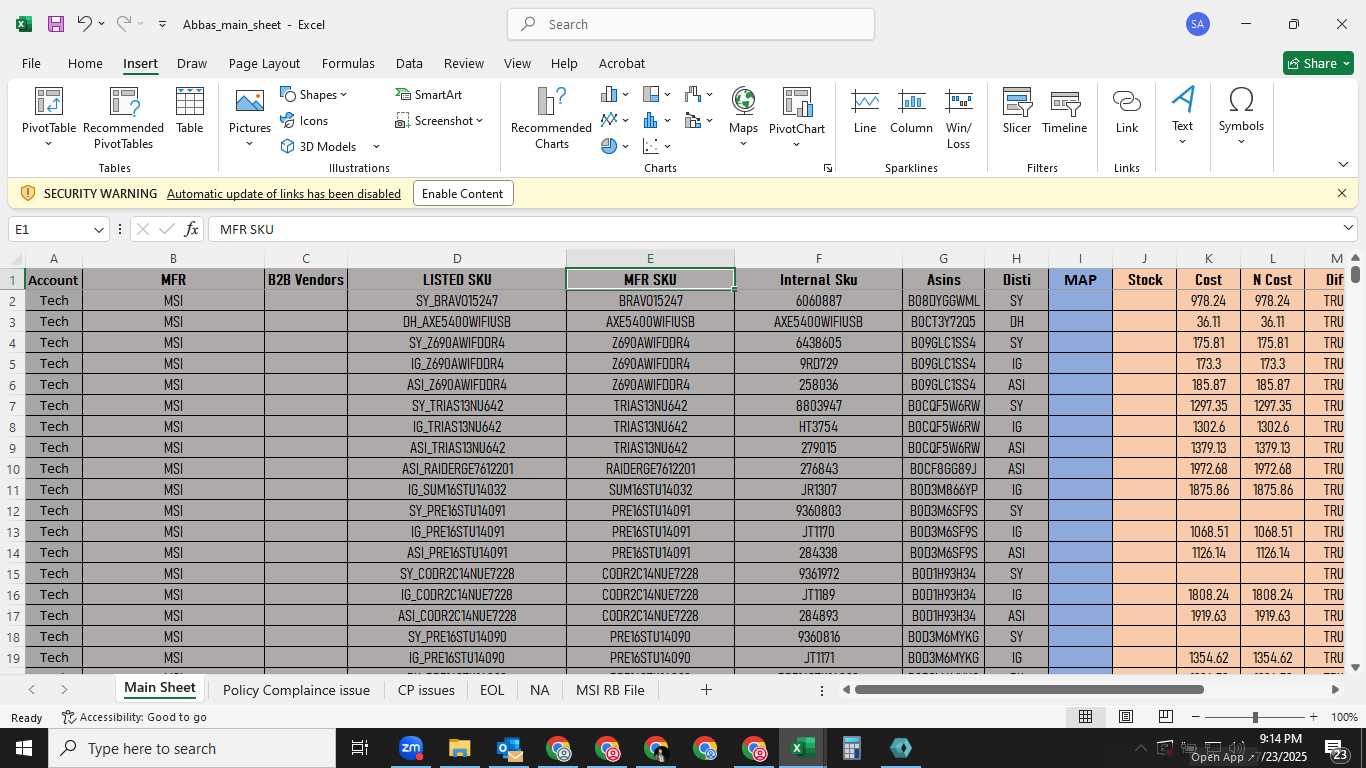This screenshot has width=1366, height=768.
Task: Click the Save icon in title bar
Action: coord(56,24)
